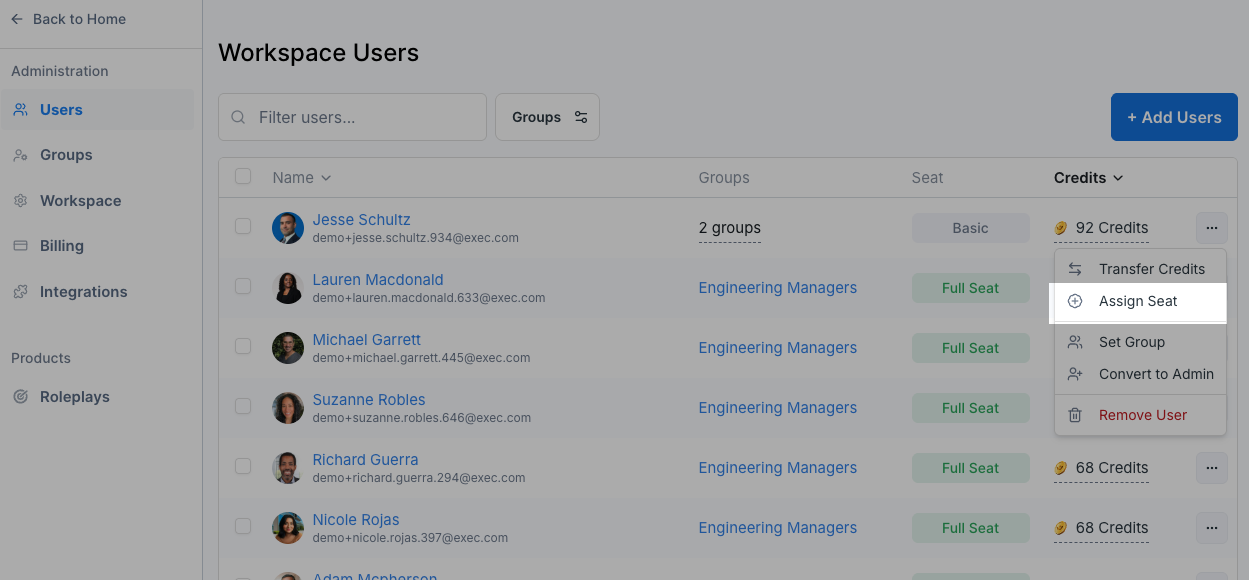1249x580 pixels.
Task: Open the Groups filter dropdown
Action: click(547, 117)
